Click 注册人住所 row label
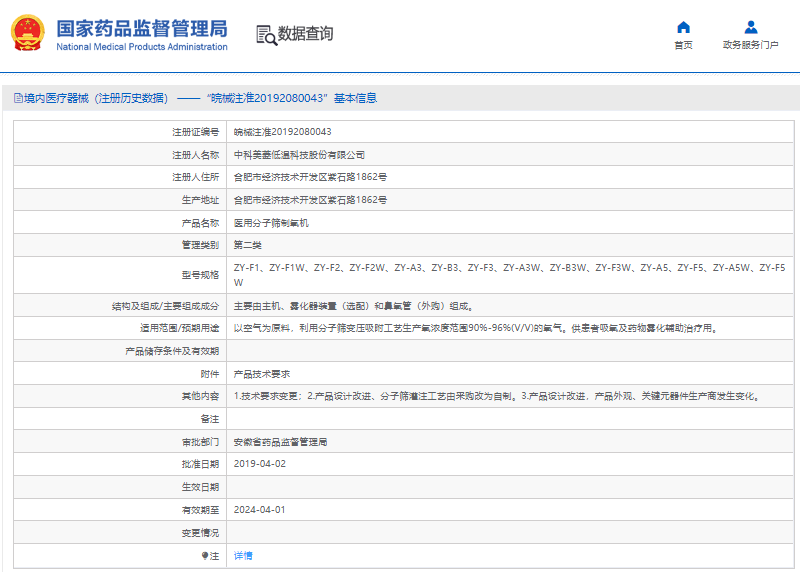This screenshot has width=800, height=572. (x=195, y=177)
